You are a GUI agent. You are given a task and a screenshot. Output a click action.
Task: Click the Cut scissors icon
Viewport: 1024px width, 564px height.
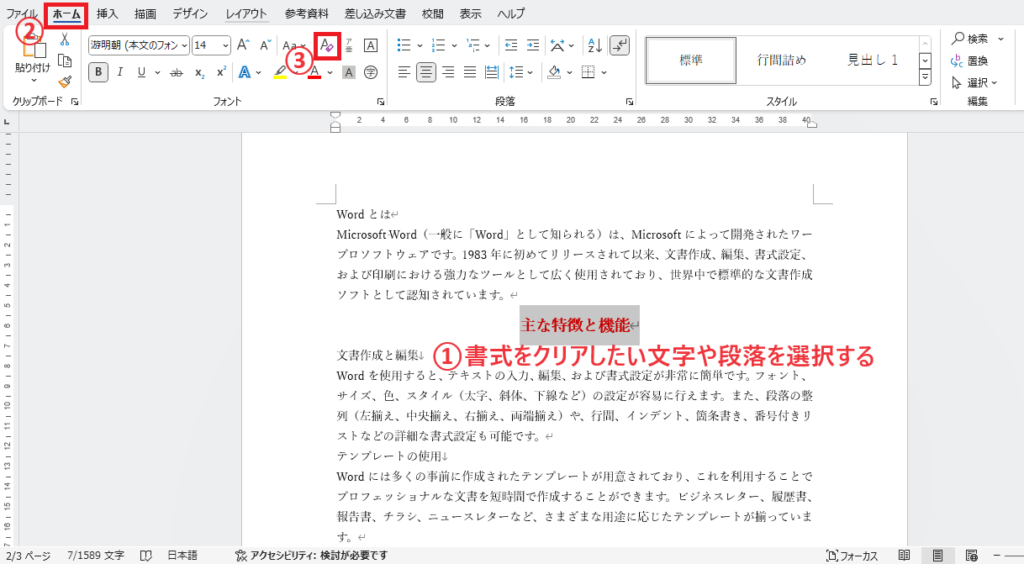[65, 40]
